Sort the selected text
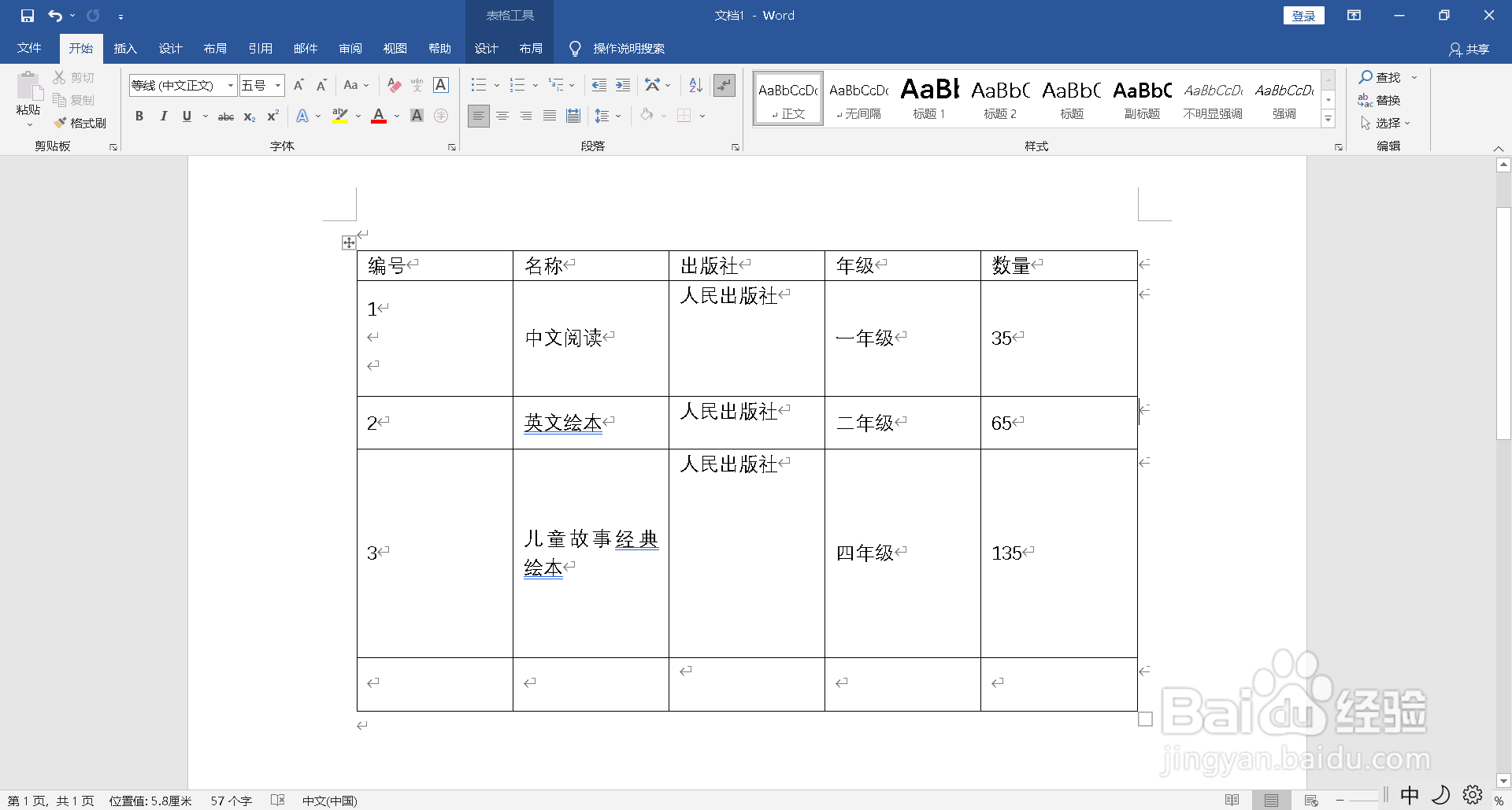 694,85
